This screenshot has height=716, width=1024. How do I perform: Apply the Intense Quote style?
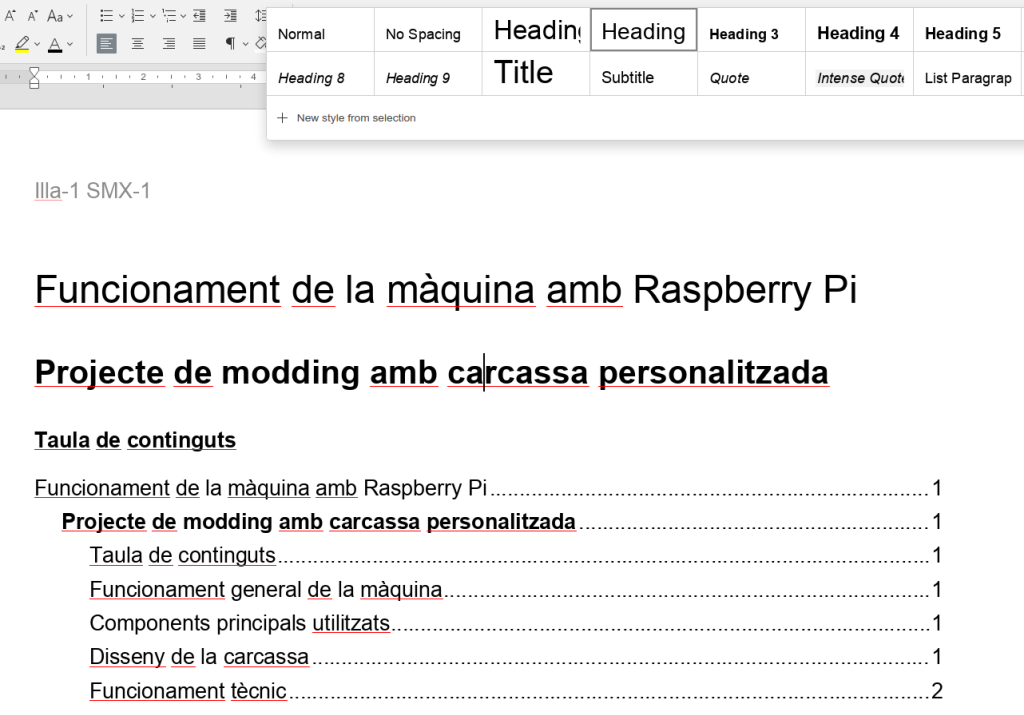859,74
